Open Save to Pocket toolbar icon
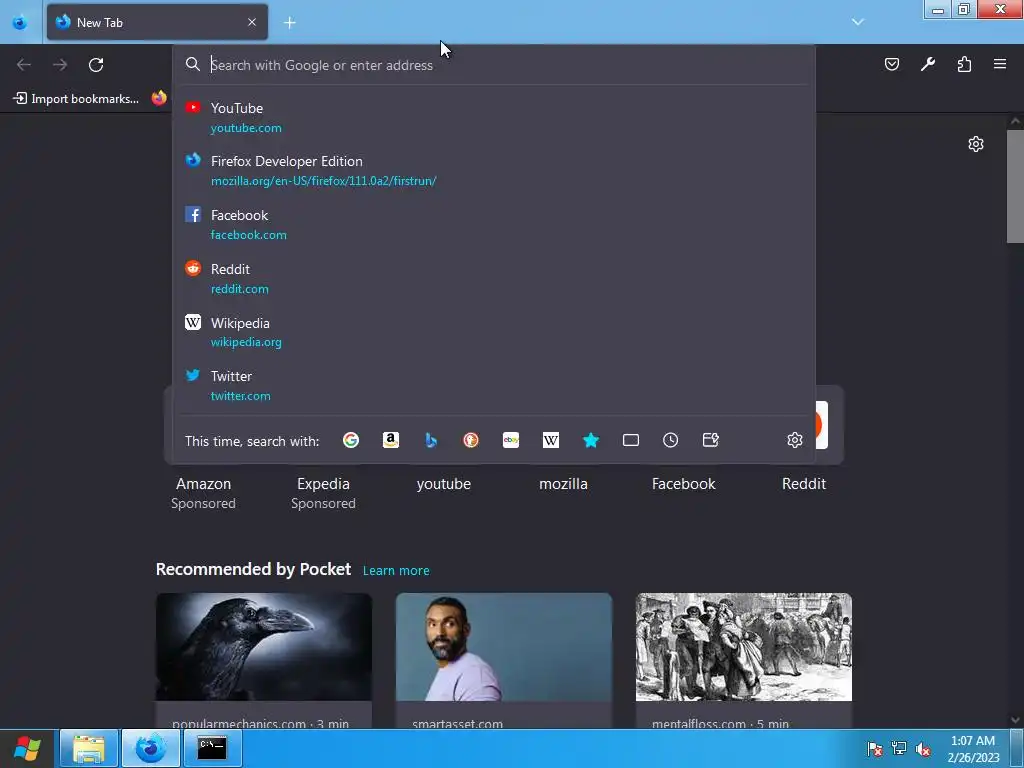 tap(892, 64)
